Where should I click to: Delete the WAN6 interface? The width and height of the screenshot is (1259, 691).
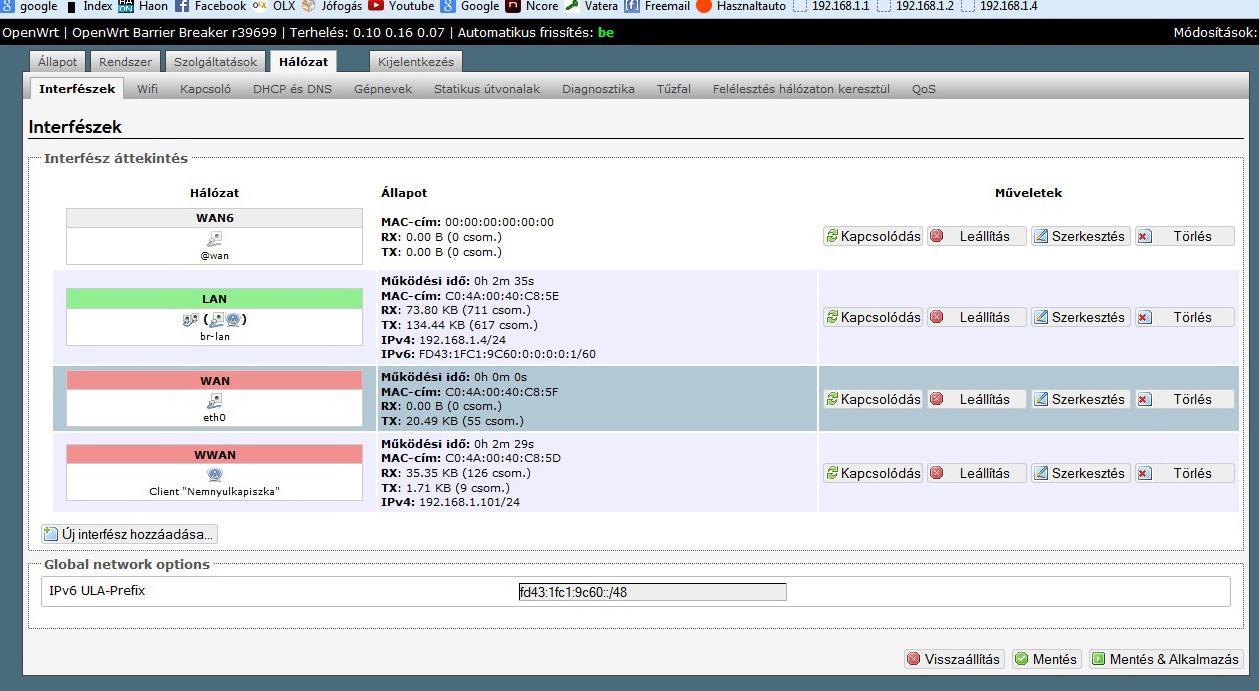(1184, 237)
